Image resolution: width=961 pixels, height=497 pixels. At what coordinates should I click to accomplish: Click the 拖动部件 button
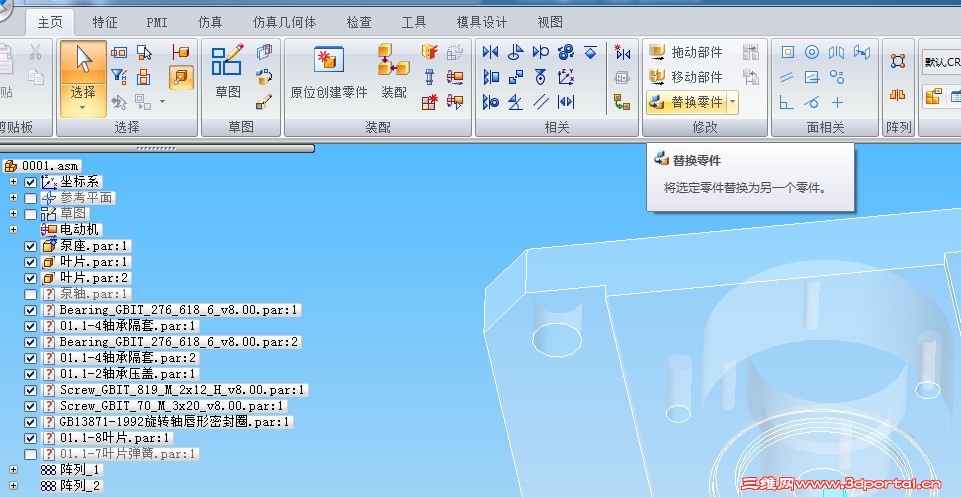pos(686,52)
